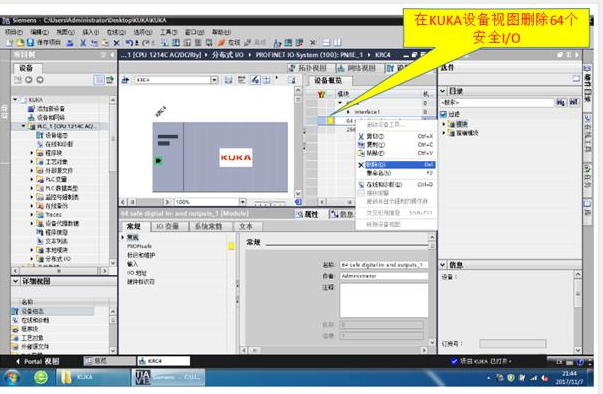The image size is (603, 394).
Task: Switch to the IO variables tab
Action: [168, 226]
